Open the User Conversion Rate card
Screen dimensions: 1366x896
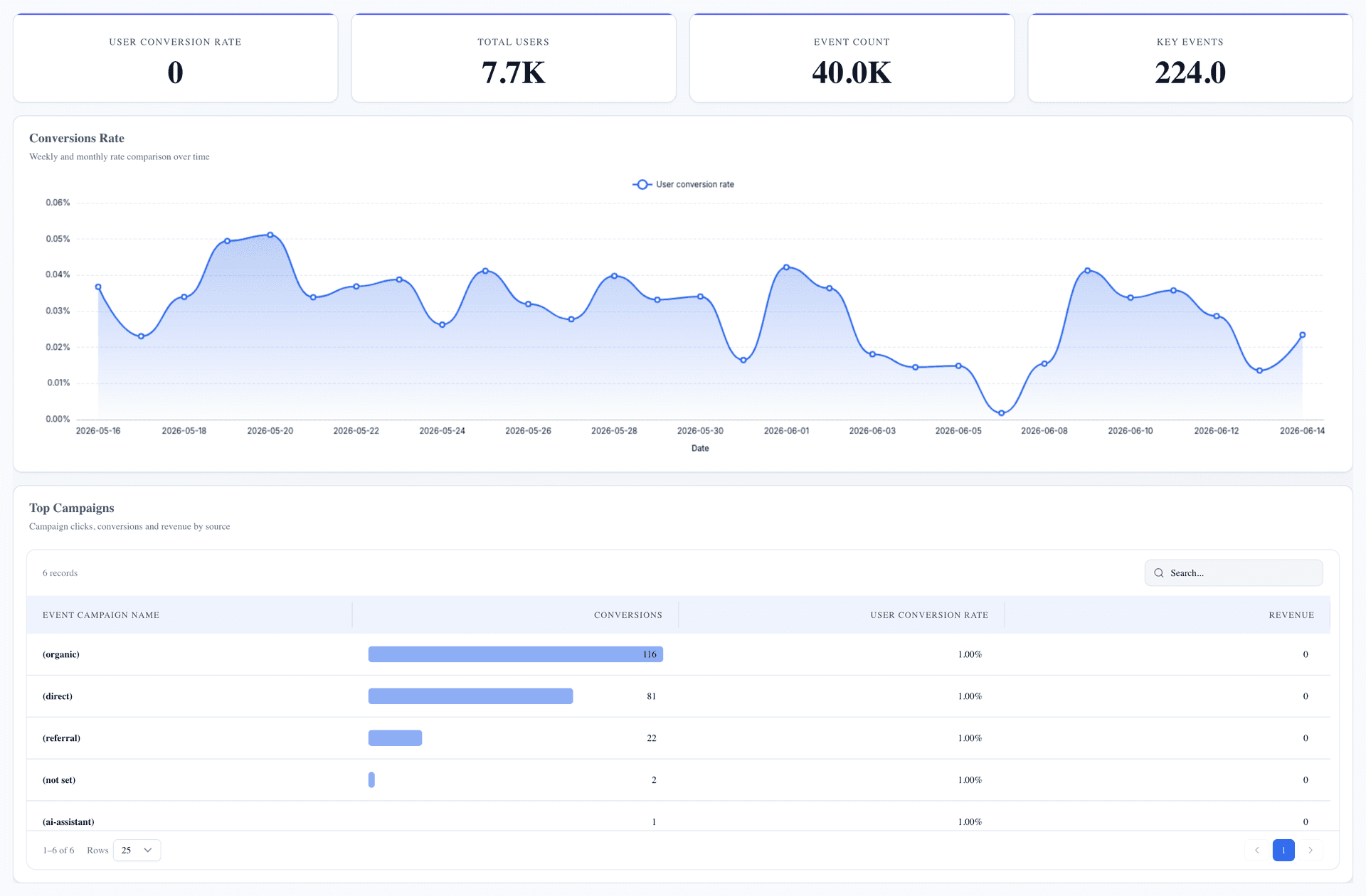pos(175,58)
